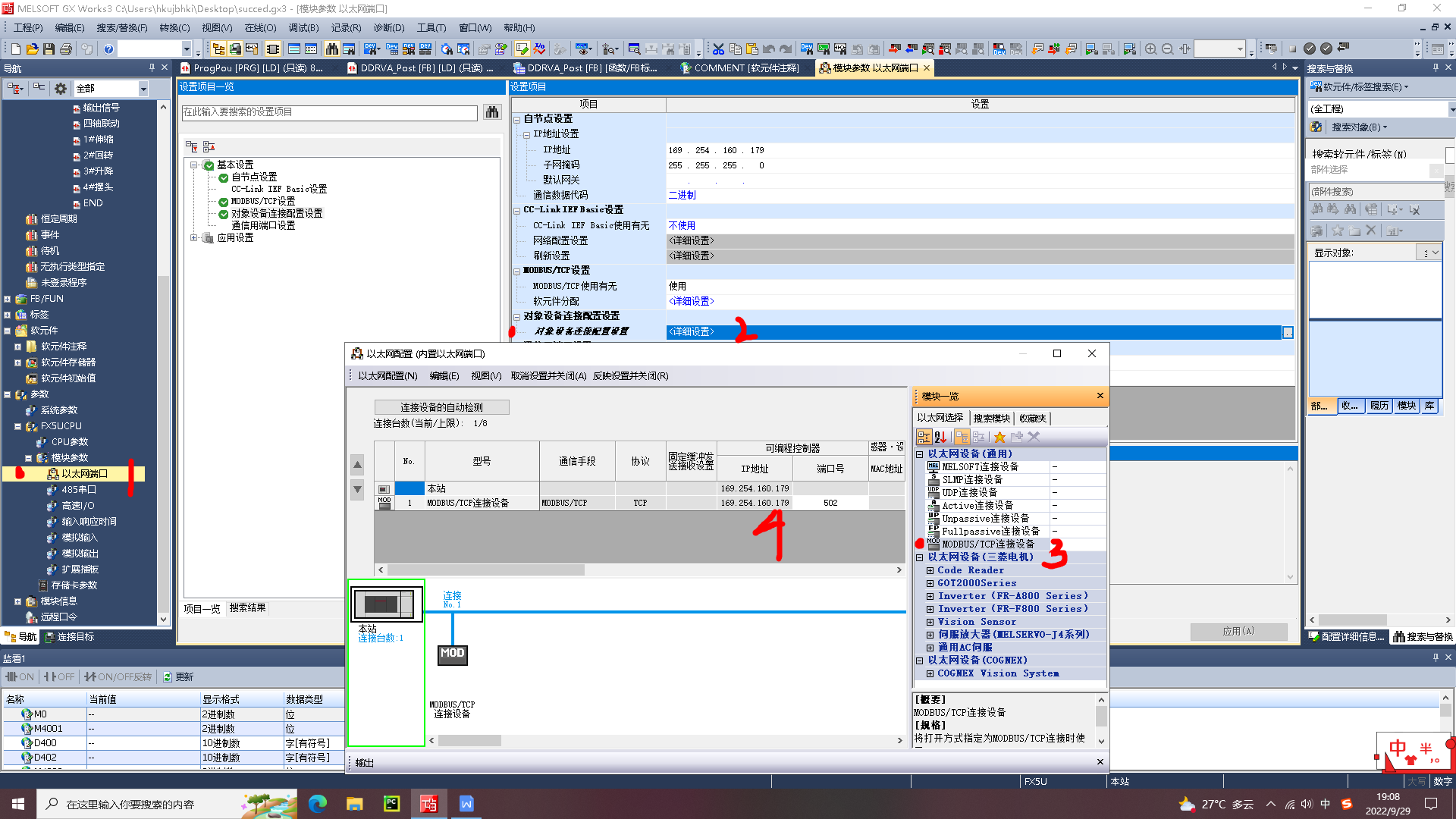The image size is (1456, 819).
Task: Open help with the blue question mark icon
Action: (x=108, y=49)
